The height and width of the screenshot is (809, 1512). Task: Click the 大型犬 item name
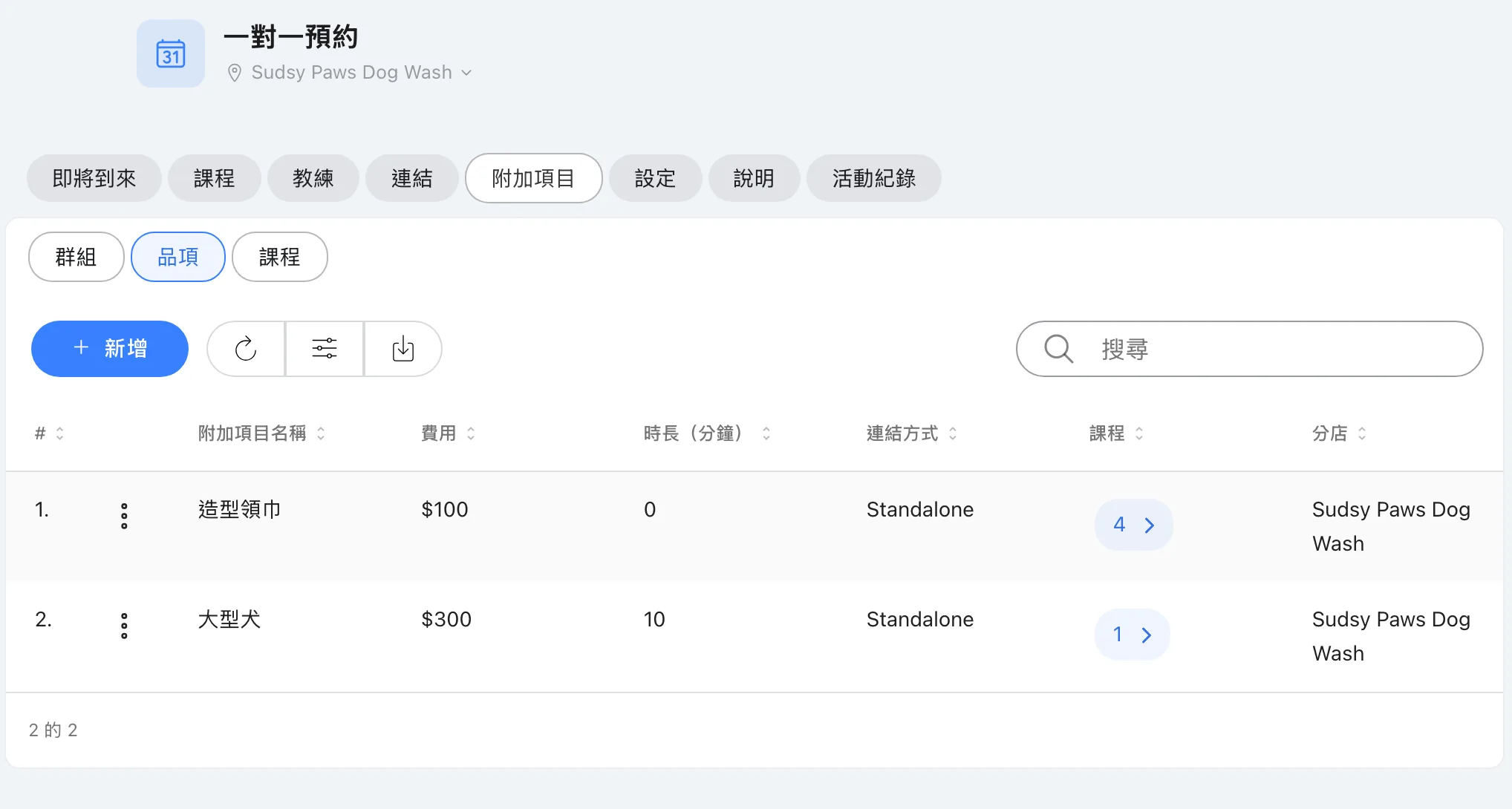click(x=229, y=619)
